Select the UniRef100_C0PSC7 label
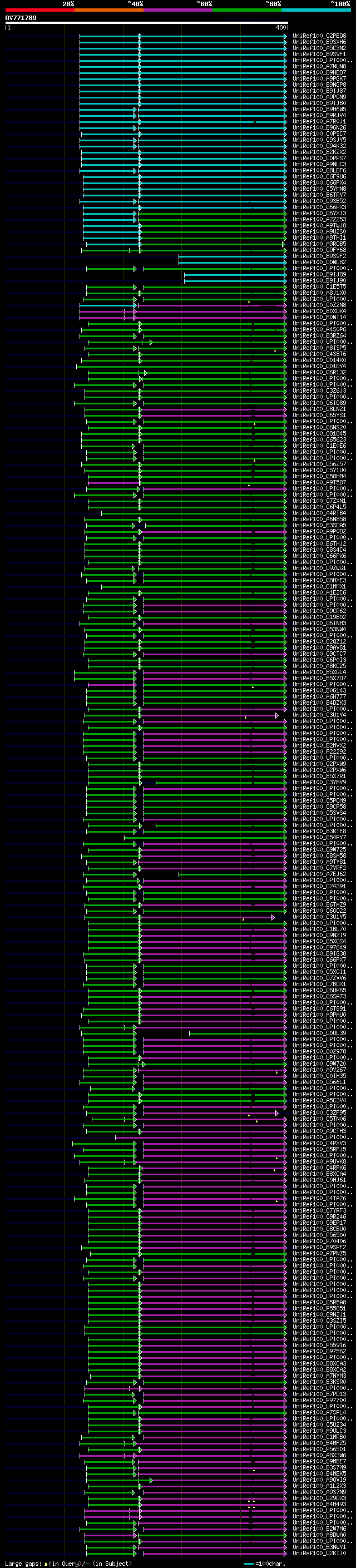This screenshot has height=1568, width=356. 319,134
